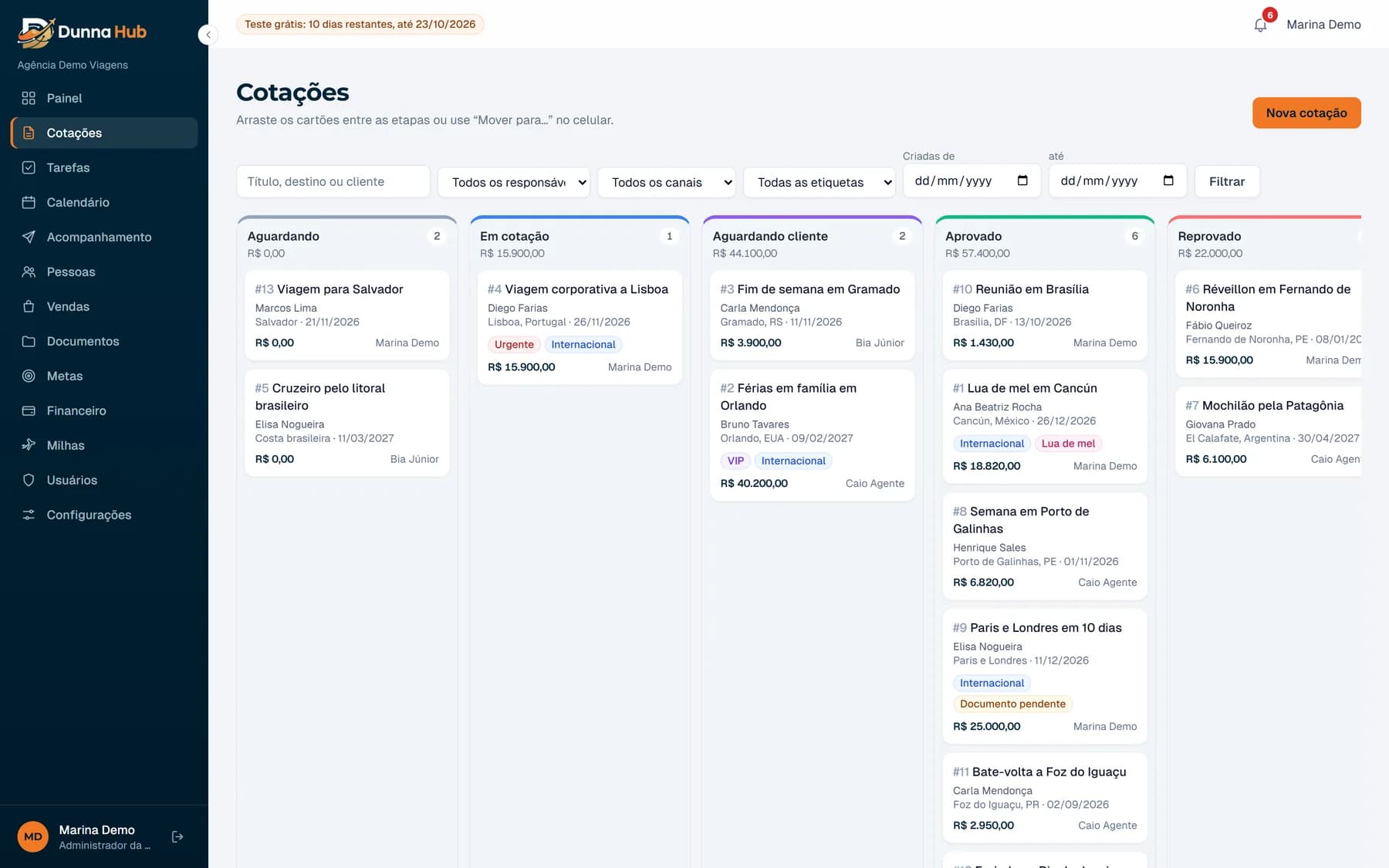1389x868 pixels.
Task: Click the Milhas airplane icon
Action: [29, 445]
